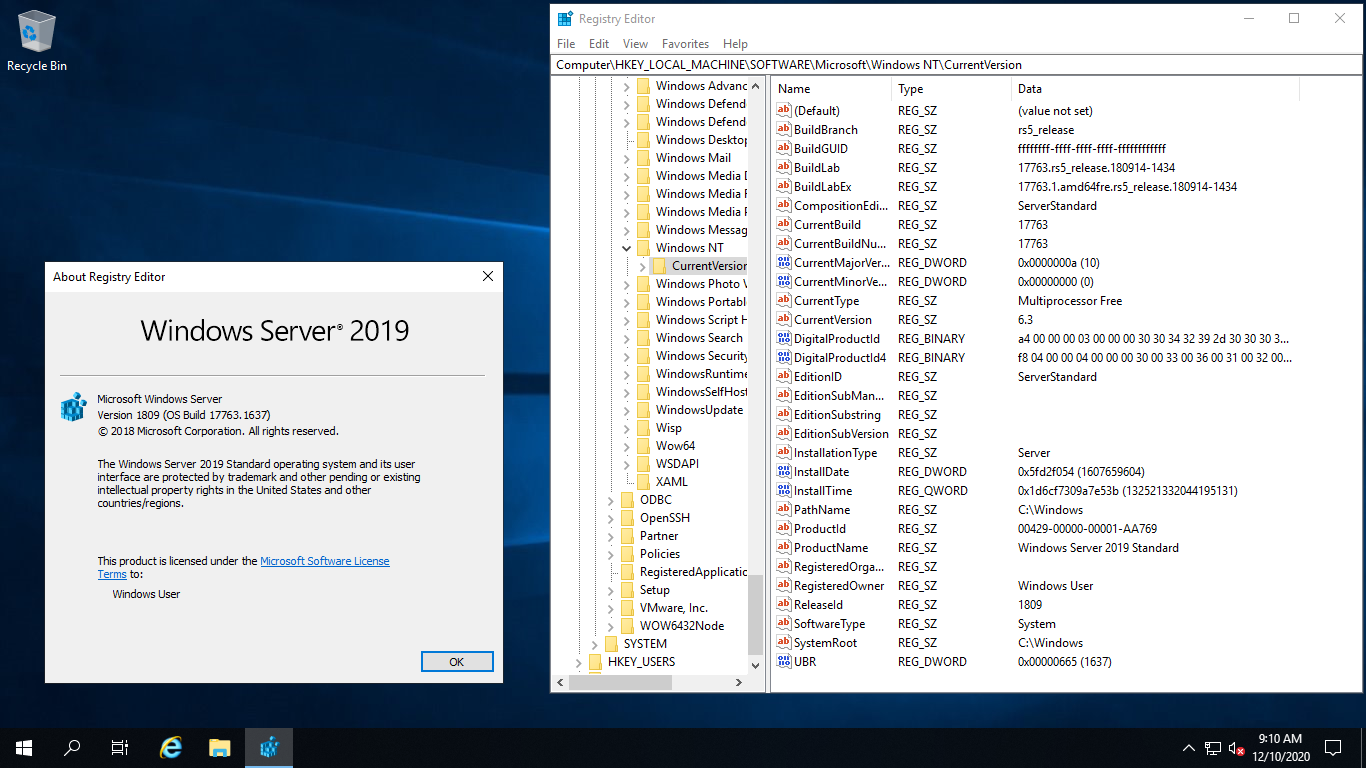Collapse the Windows NT tree node
This screenshot has width=1366, height=768.
coord(627,248)
